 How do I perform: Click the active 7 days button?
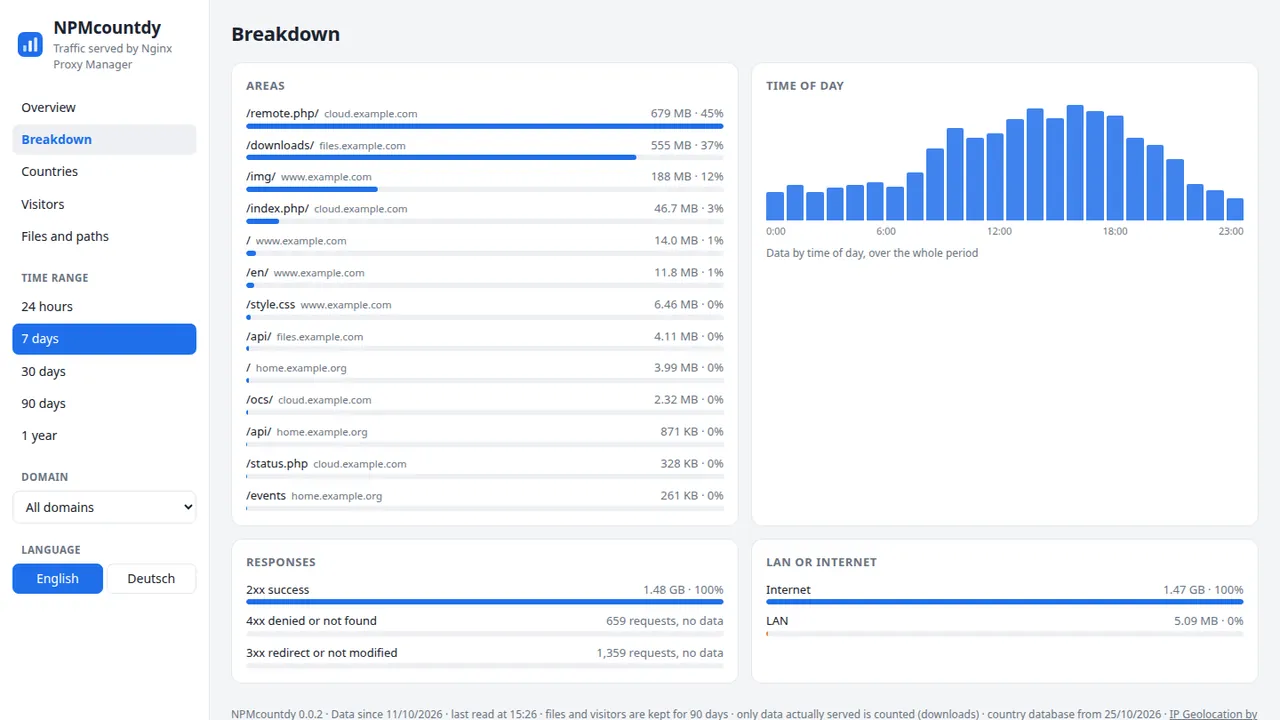[x=104, y=339]
